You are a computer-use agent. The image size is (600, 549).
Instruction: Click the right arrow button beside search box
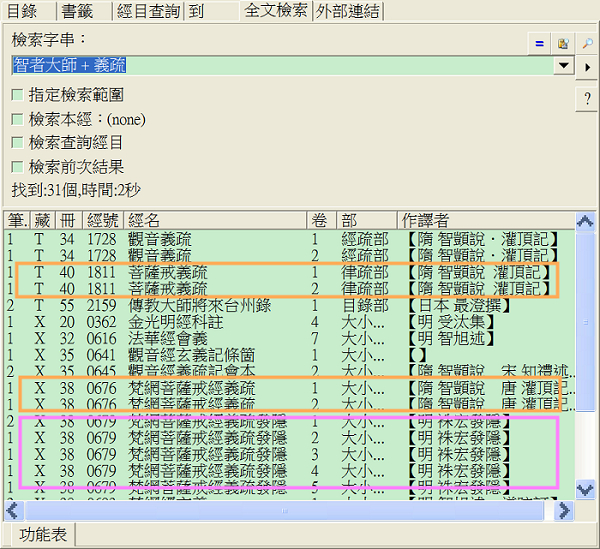587,67
